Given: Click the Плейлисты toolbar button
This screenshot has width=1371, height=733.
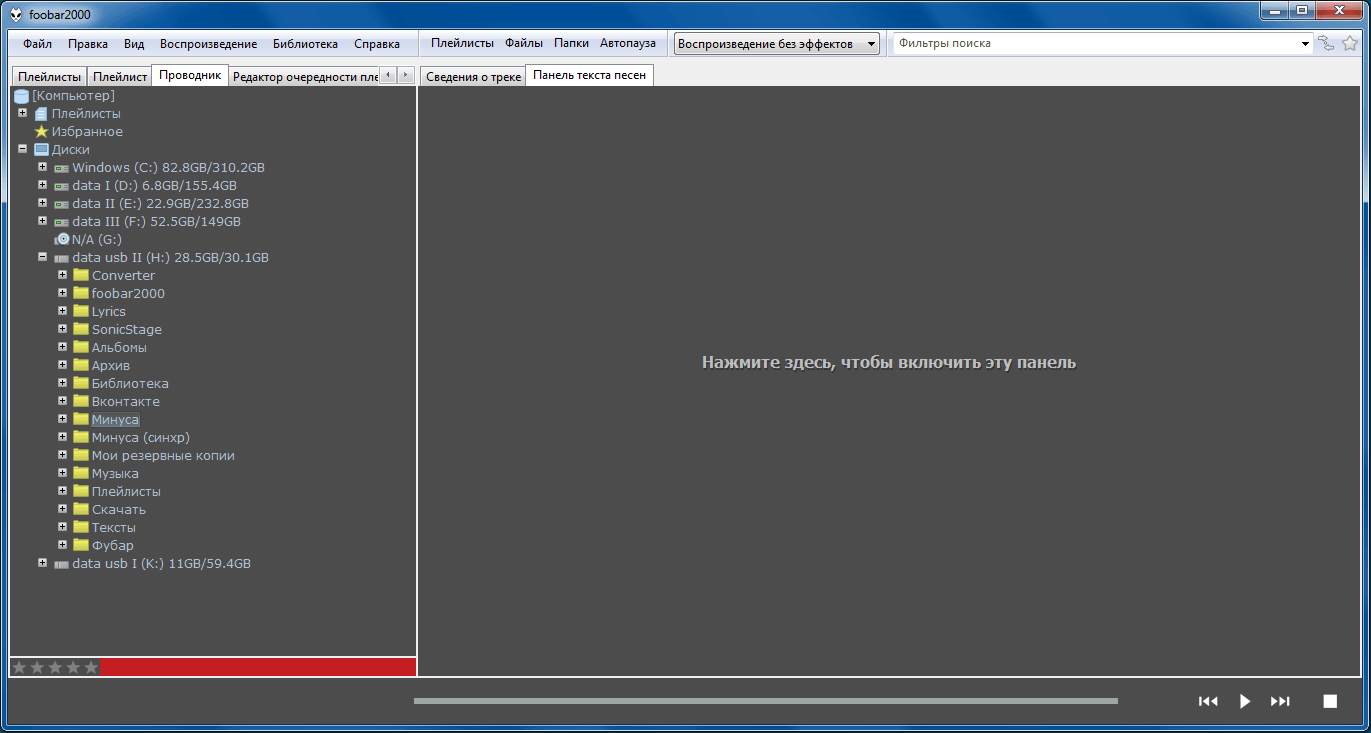Looking at the screenshot, I should [x=462, y=43].
